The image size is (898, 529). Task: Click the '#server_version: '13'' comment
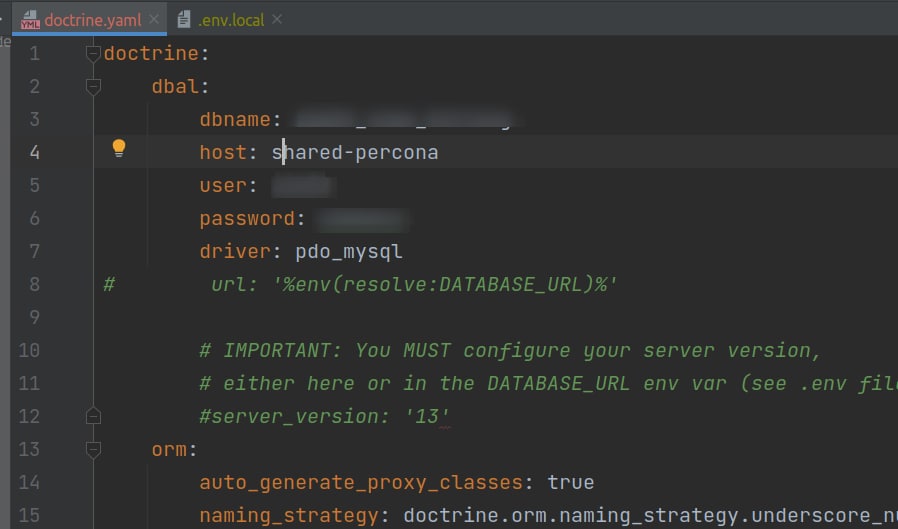coord(324,416)
